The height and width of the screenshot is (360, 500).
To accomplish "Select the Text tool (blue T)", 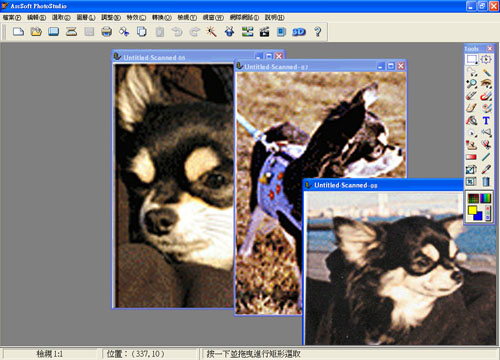I will (x=486, y=121).
